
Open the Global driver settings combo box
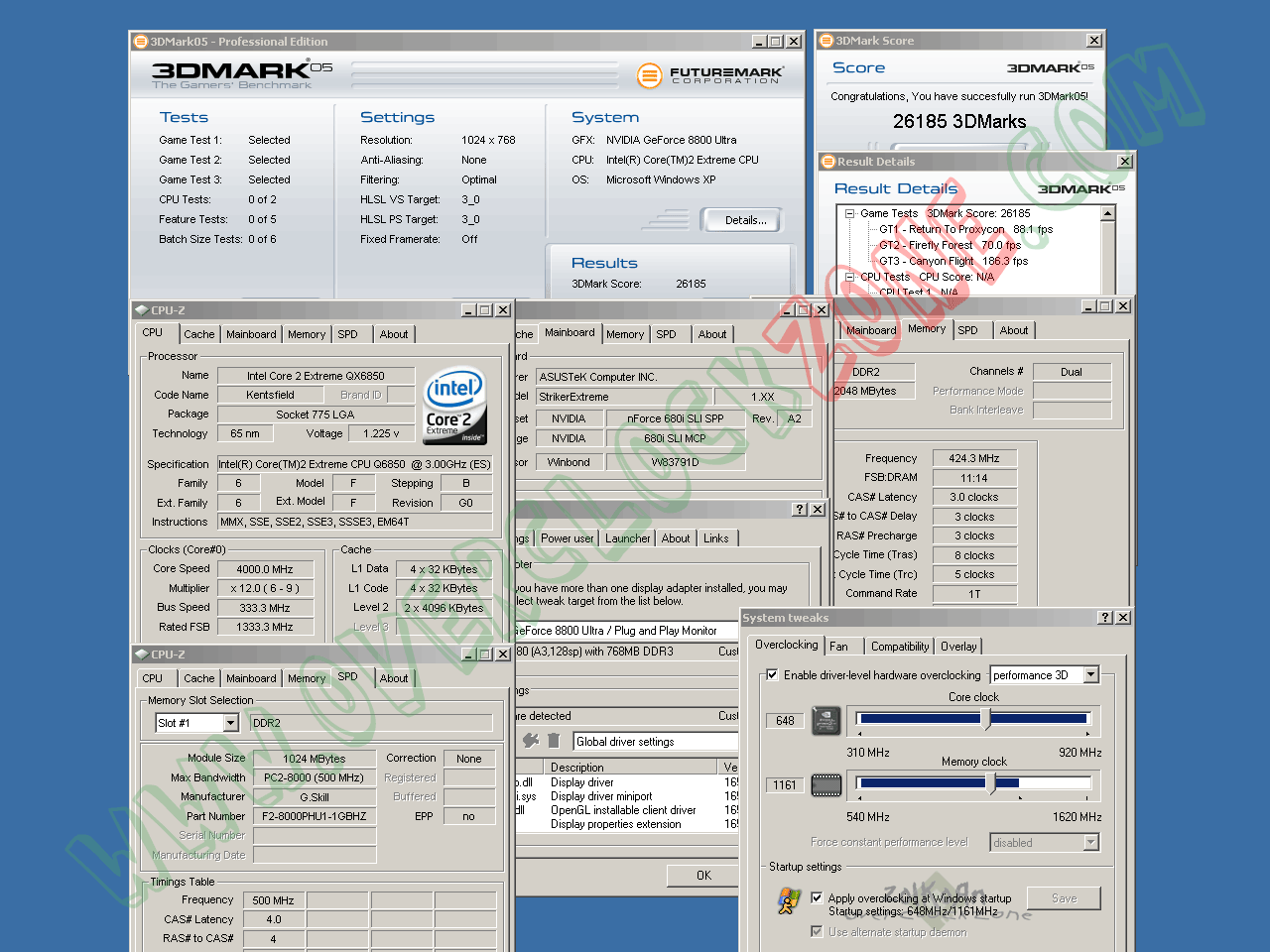(656, 742)
